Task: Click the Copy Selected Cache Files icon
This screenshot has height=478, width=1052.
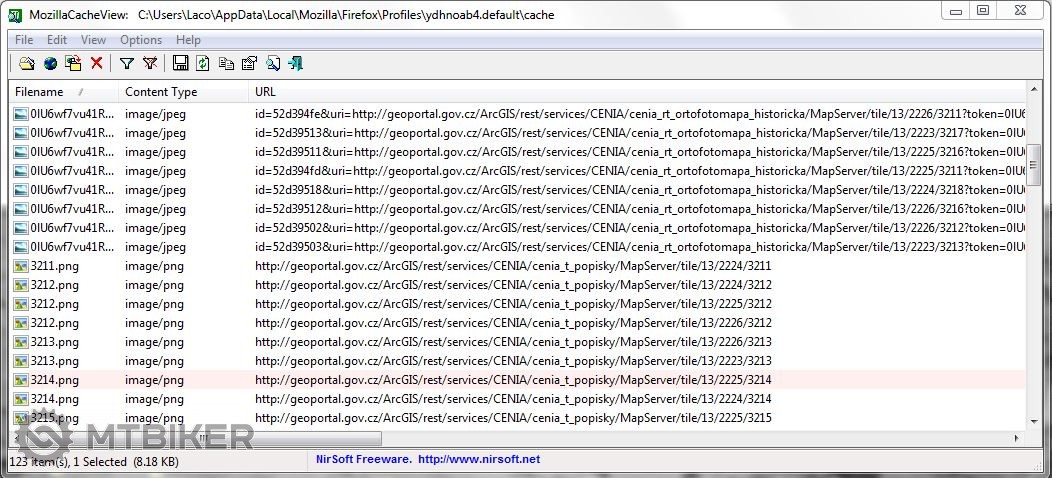Action: pyautogui.click(x=73, y=64)
